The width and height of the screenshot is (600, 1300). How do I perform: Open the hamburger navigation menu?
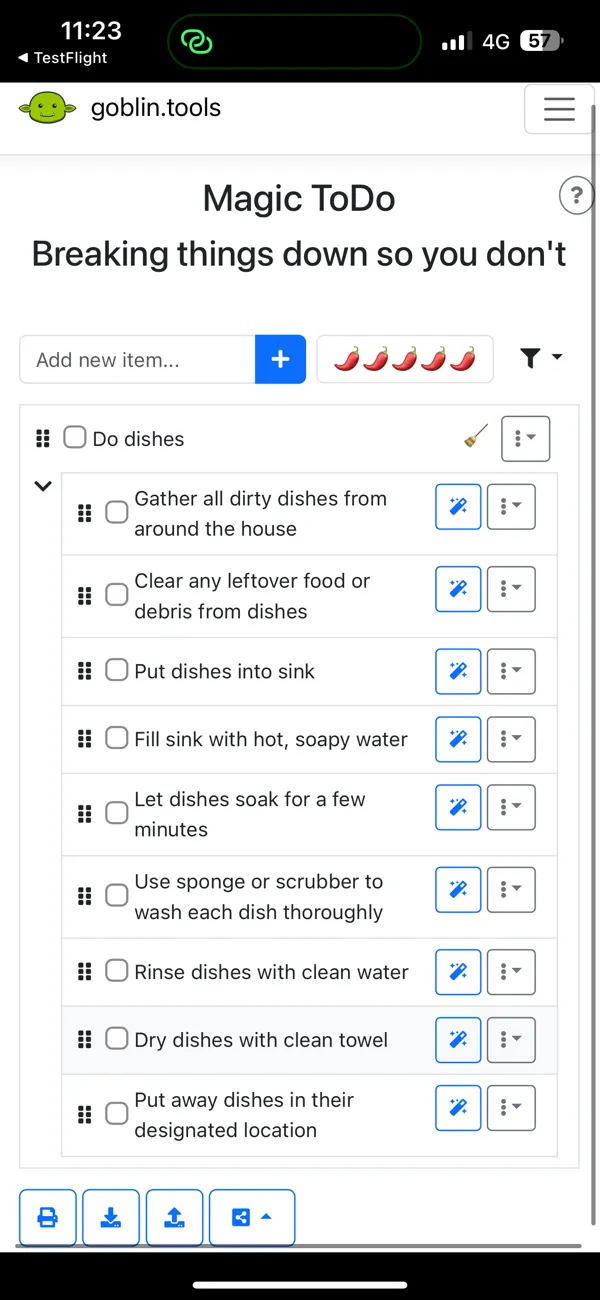tap(559, 109)
